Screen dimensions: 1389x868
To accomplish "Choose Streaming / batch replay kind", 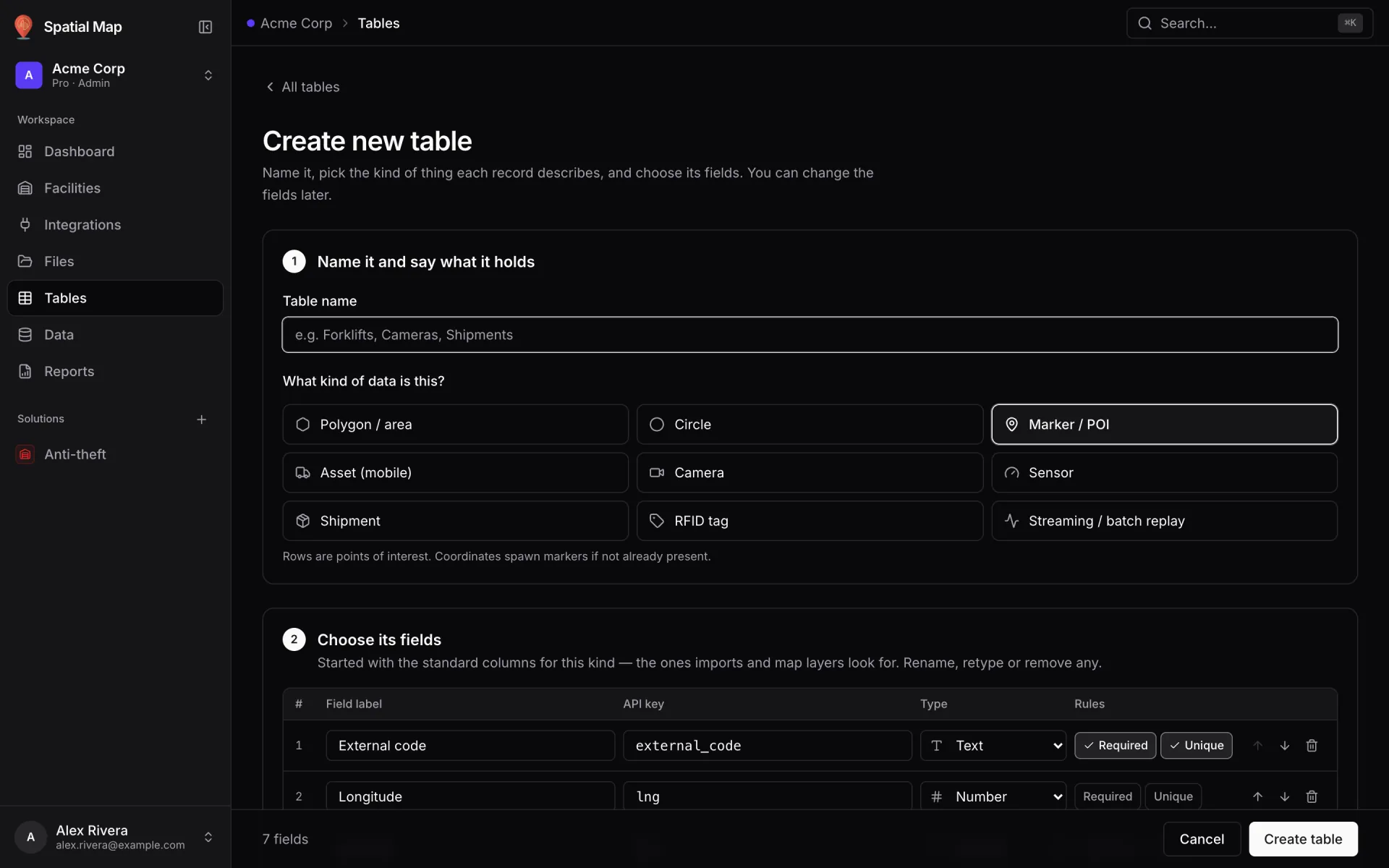I will pyautogui.click(x=1164, y=521).
